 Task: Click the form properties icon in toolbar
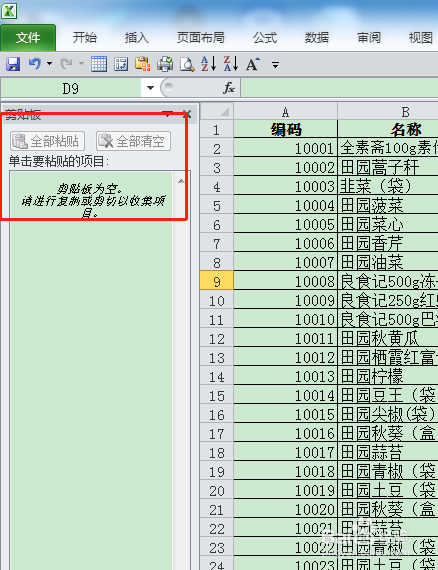[x=121, y=64]
